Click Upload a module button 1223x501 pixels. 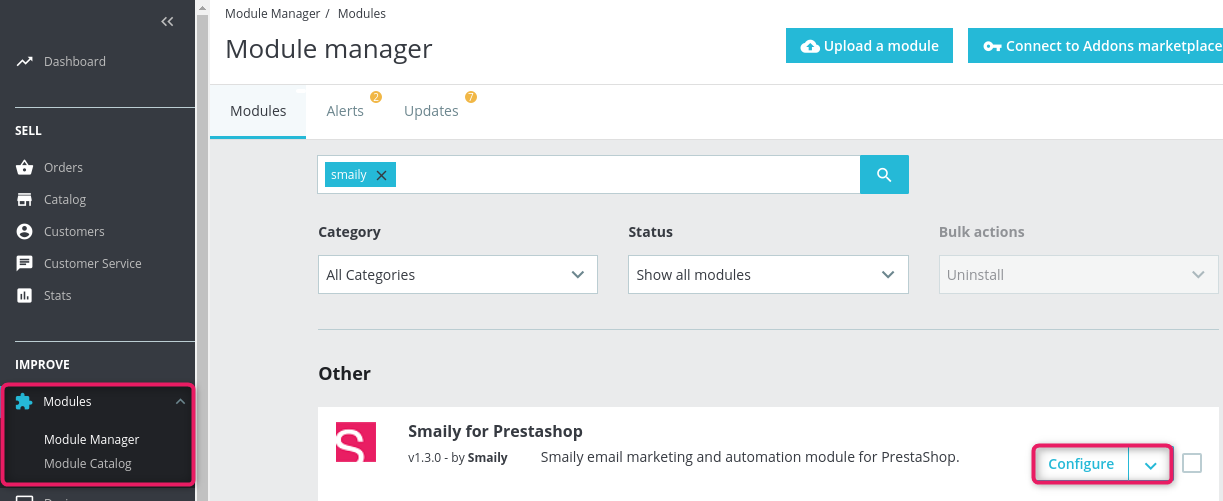click(x=869, y=46)
